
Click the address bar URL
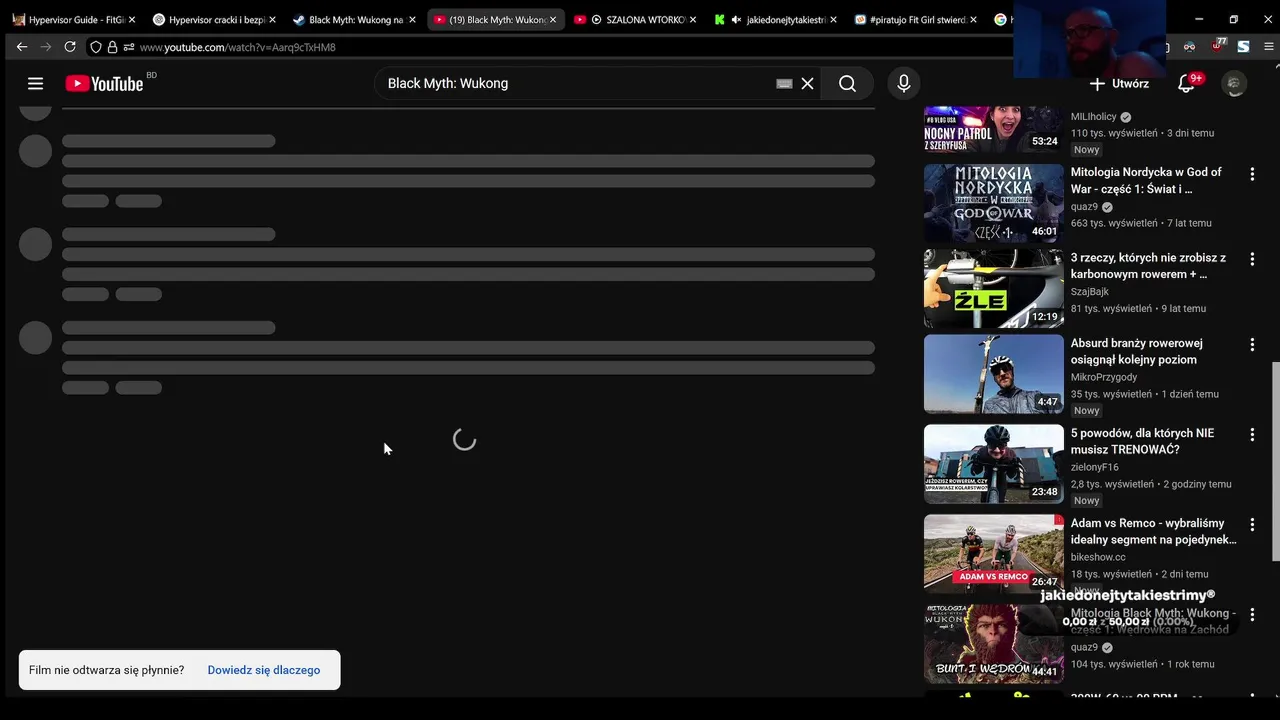(x=238, y=47)
